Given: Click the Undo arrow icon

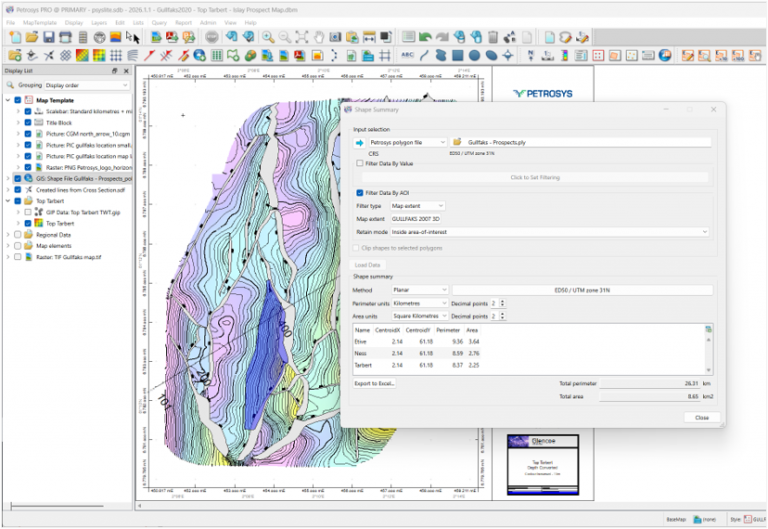Looking at the screenshot, I should (x=425, y=37).
